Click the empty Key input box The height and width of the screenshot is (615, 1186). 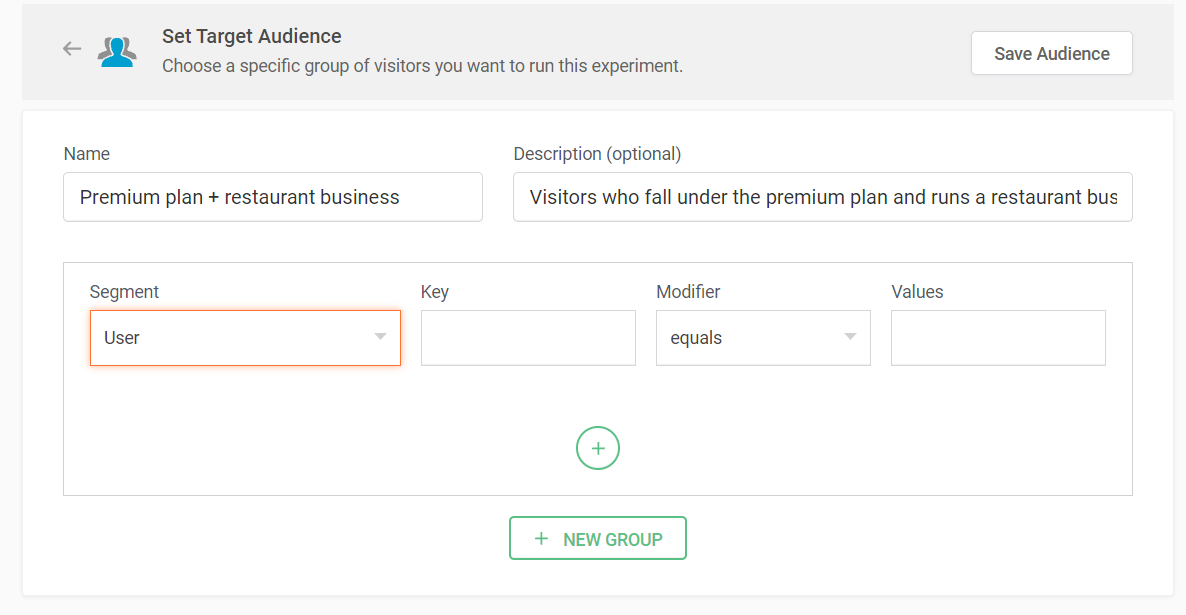(x=528, y=338)
